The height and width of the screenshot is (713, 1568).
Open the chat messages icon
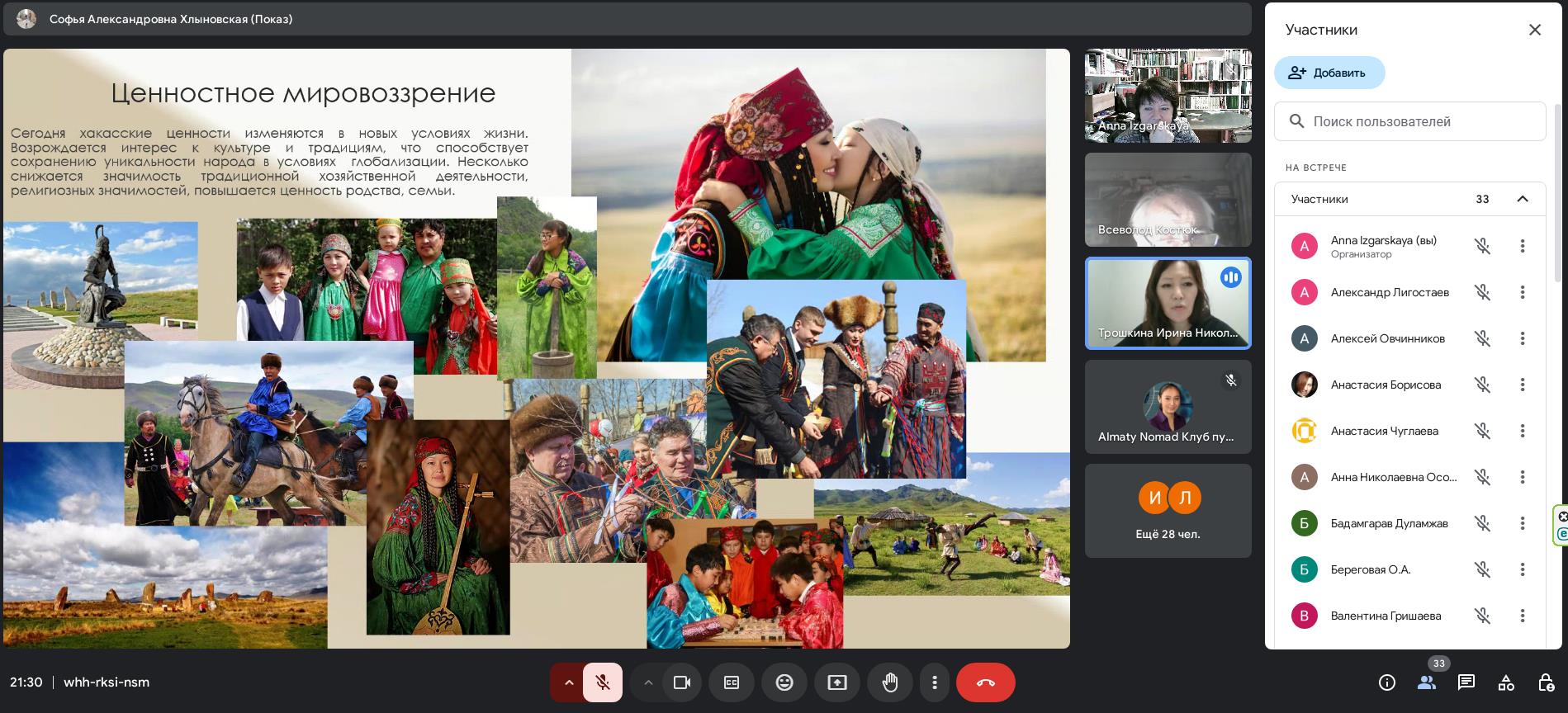1466,682
